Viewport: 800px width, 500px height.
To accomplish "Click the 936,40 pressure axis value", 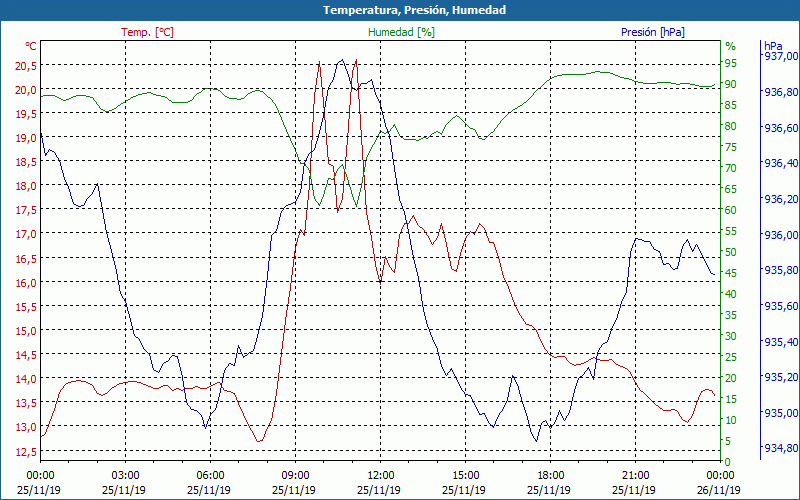I will click(x=781, y=163).
